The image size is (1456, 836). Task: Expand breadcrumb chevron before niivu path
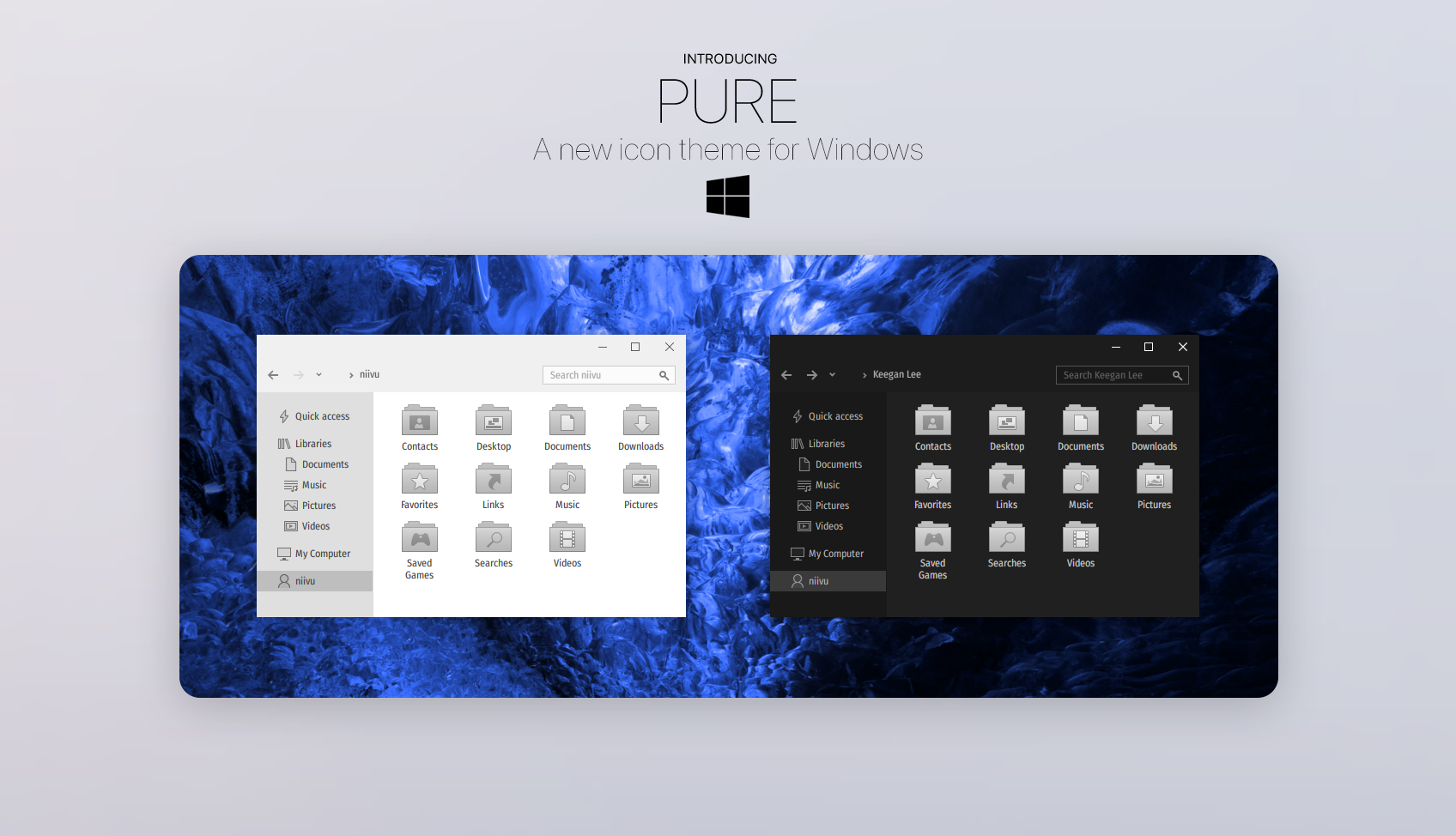tap(351, 375)
